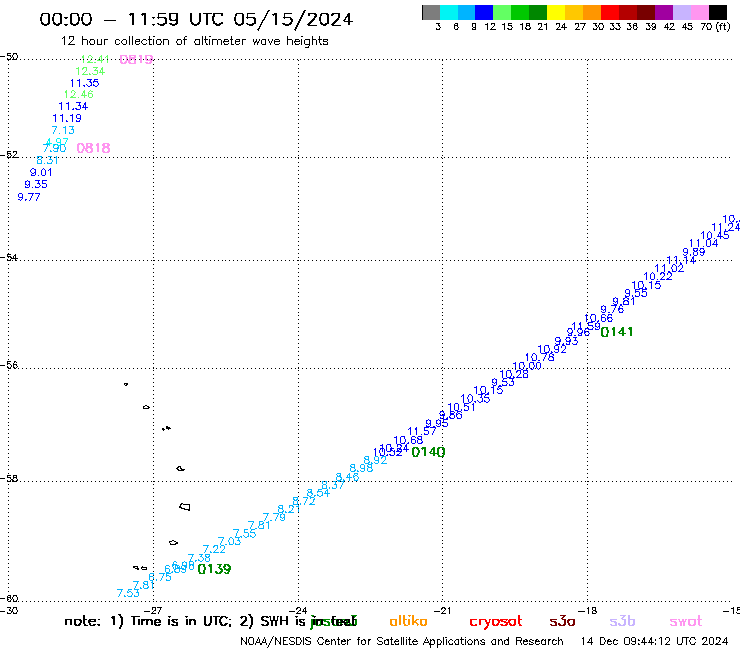Screen dimensions: 740x650
Task: Click the wave height value 10.51
Action: 461,407
